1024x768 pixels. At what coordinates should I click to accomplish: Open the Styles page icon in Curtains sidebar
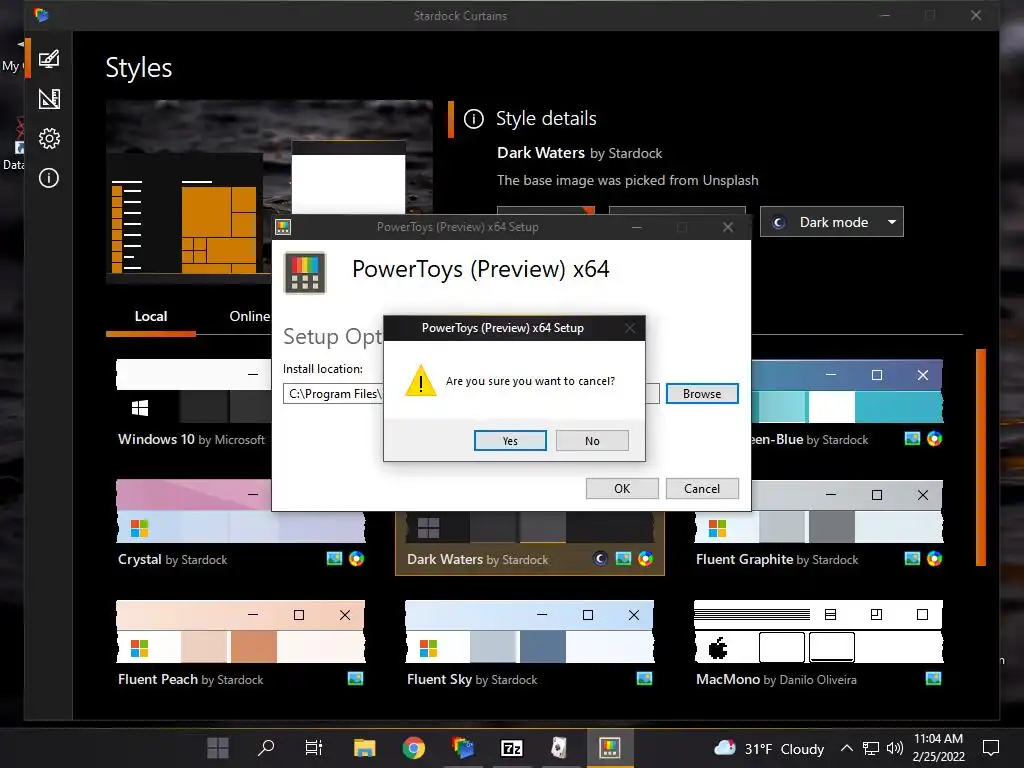(49, 59)
